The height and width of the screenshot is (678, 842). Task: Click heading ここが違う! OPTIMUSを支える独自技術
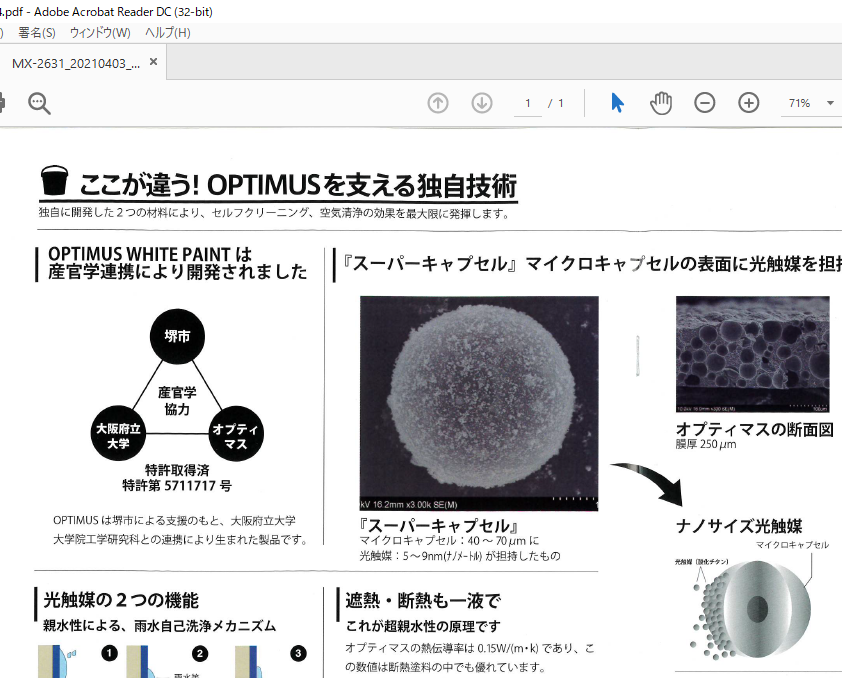(x=298, y=185)
